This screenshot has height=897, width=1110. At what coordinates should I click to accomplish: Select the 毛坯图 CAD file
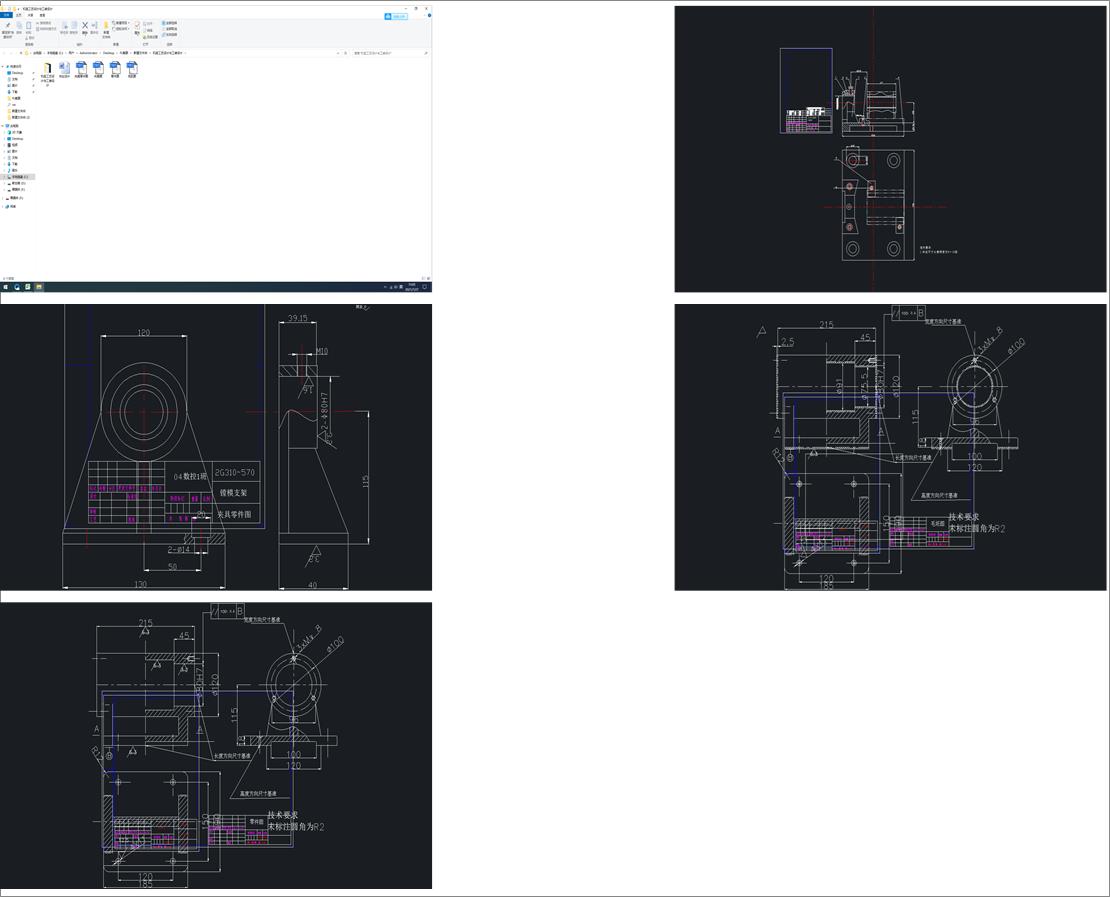(x=132, y=69)
